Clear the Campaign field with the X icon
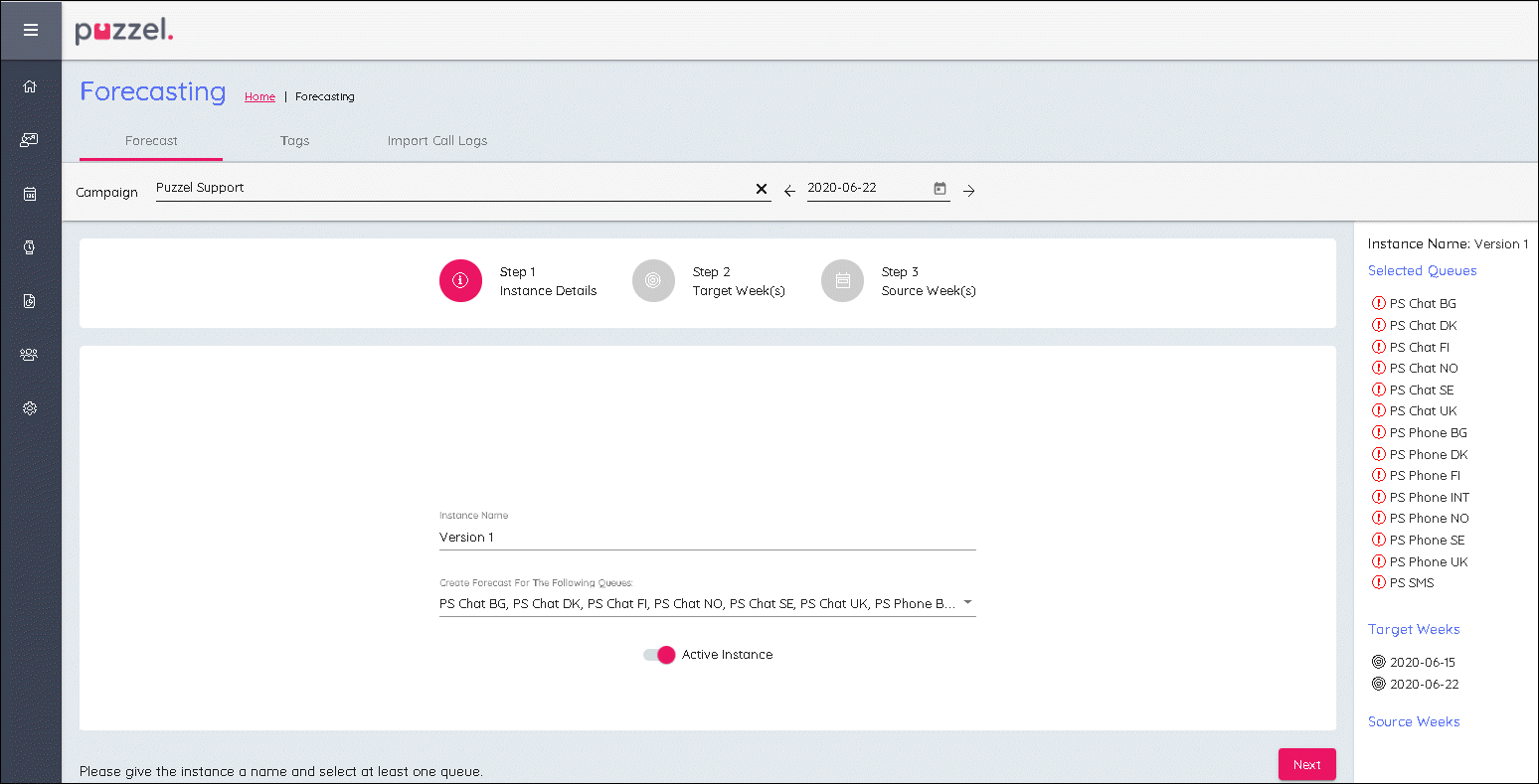Viewport: 1539px width, 784px height. tap(762, 189)
